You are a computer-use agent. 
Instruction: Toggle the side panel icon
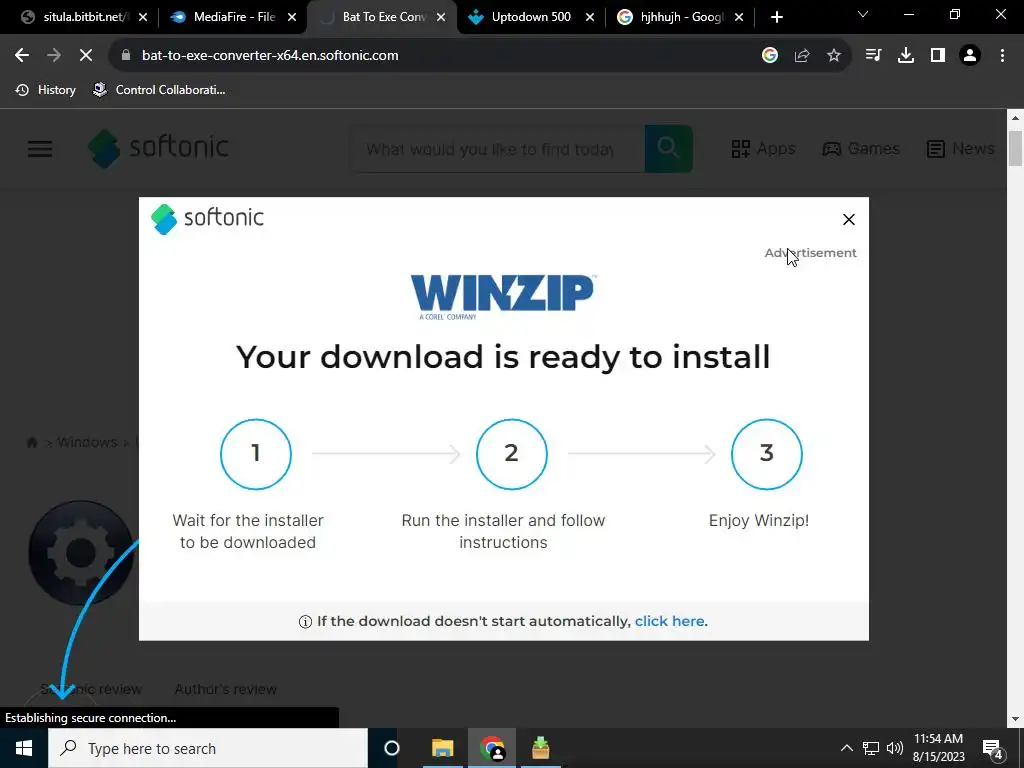(x=938, y=56)
